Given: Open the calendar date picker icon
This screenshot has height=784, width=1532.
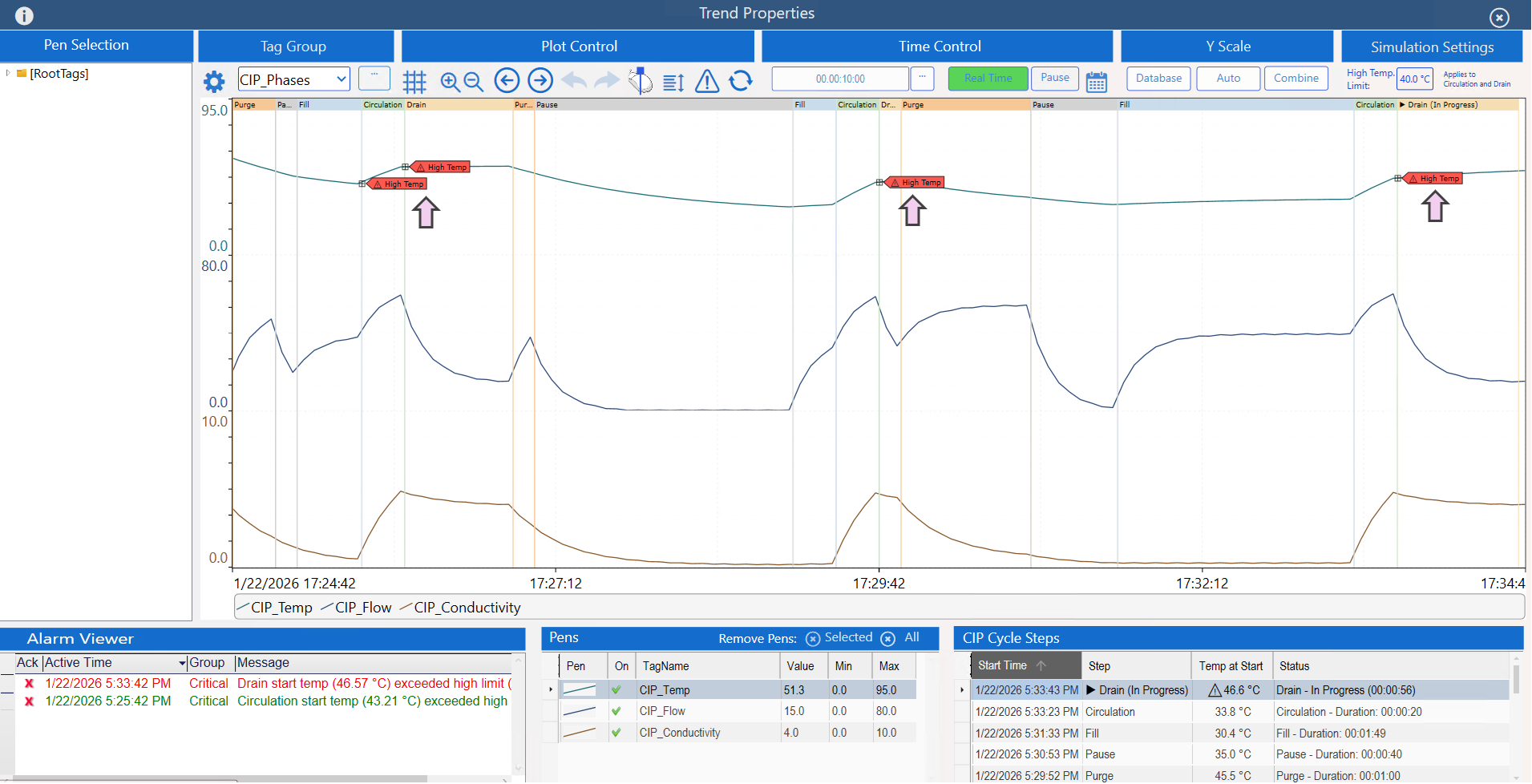Looking at the screenshot, I should (x=1097, y=81).
